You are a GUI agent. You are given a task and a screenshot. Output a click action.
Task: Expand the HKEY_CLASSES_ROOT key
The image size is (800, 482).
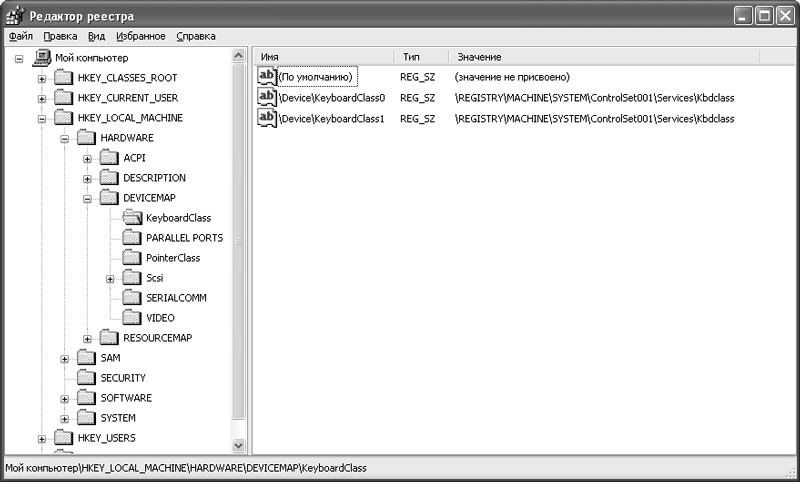click(x=42, y=79)
